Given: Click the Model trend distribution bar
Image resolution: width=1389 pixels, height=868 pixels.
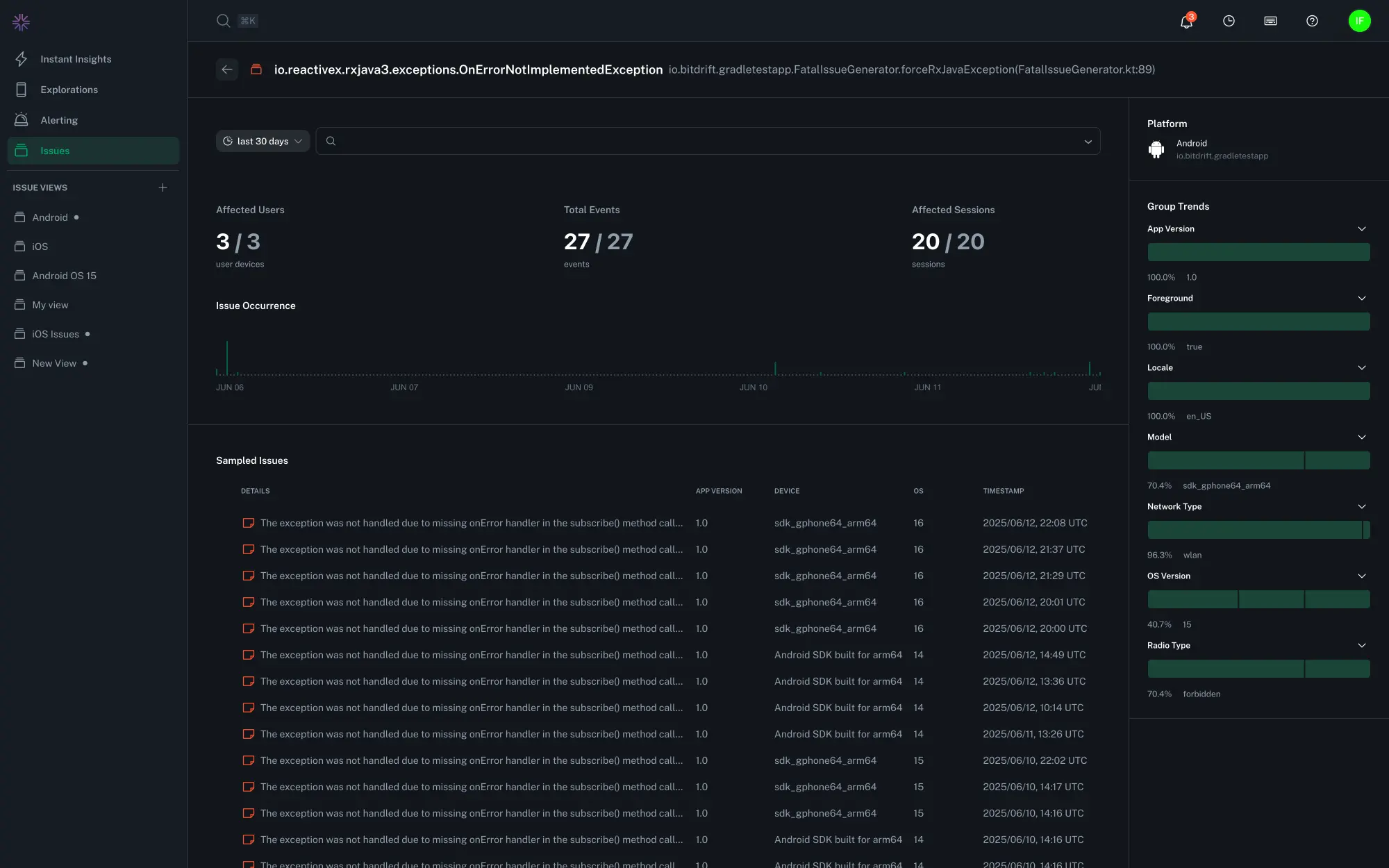Looking at the screenshot, I should (x=1258, y=460).
